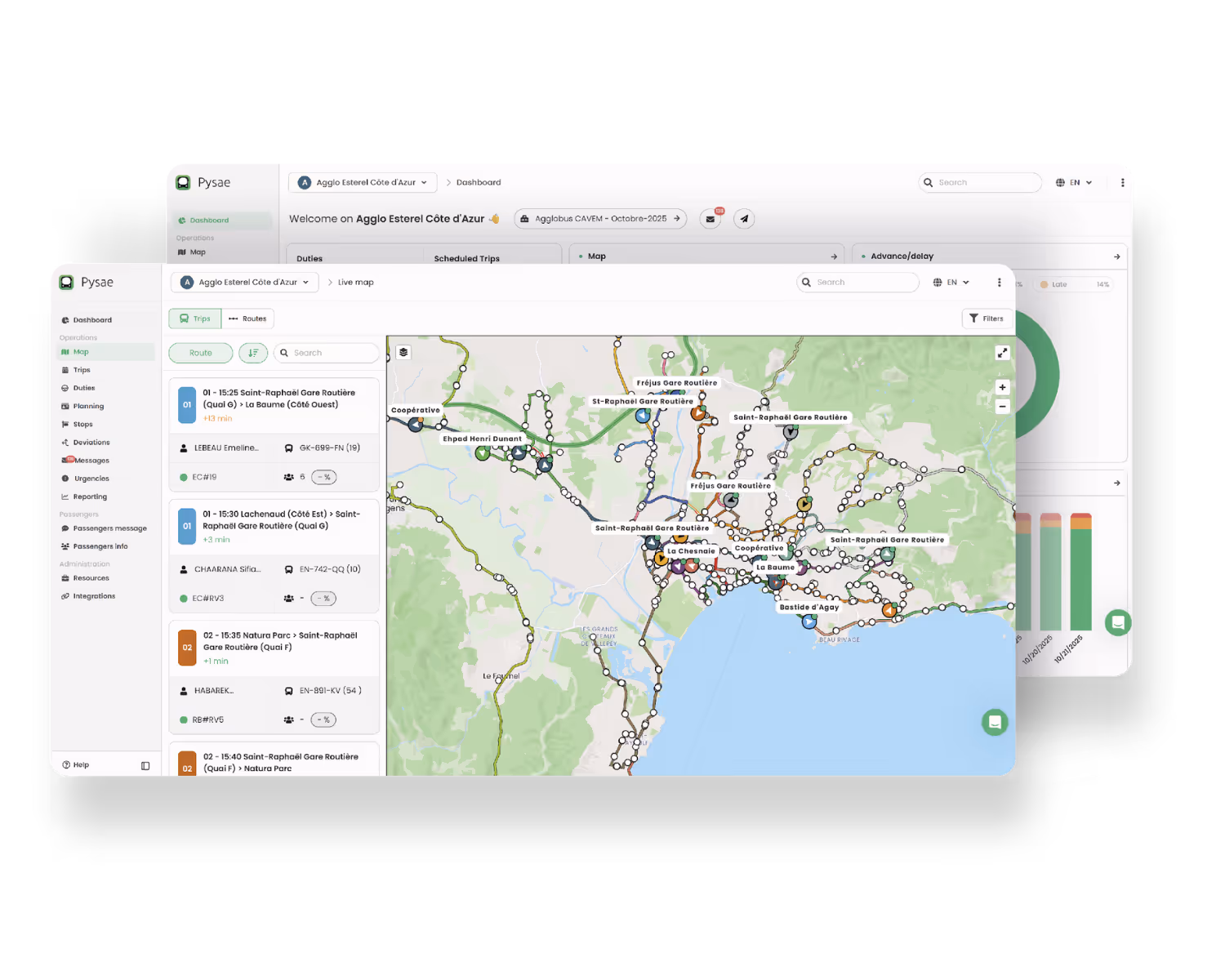
Task: Open the chat widget on the map
Action: [995, 722]
